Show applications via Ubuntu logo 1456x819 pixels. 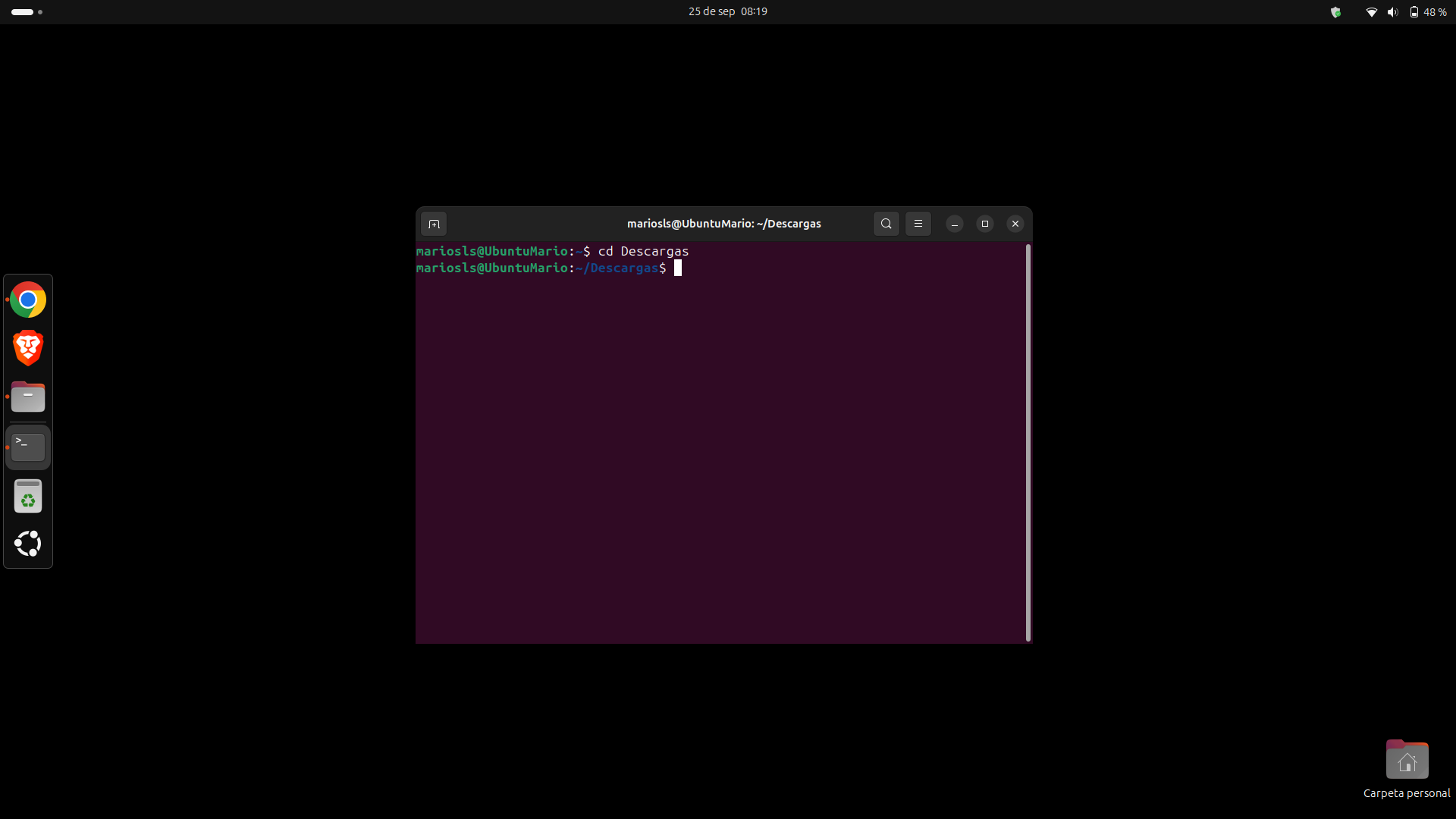(28, 544)
